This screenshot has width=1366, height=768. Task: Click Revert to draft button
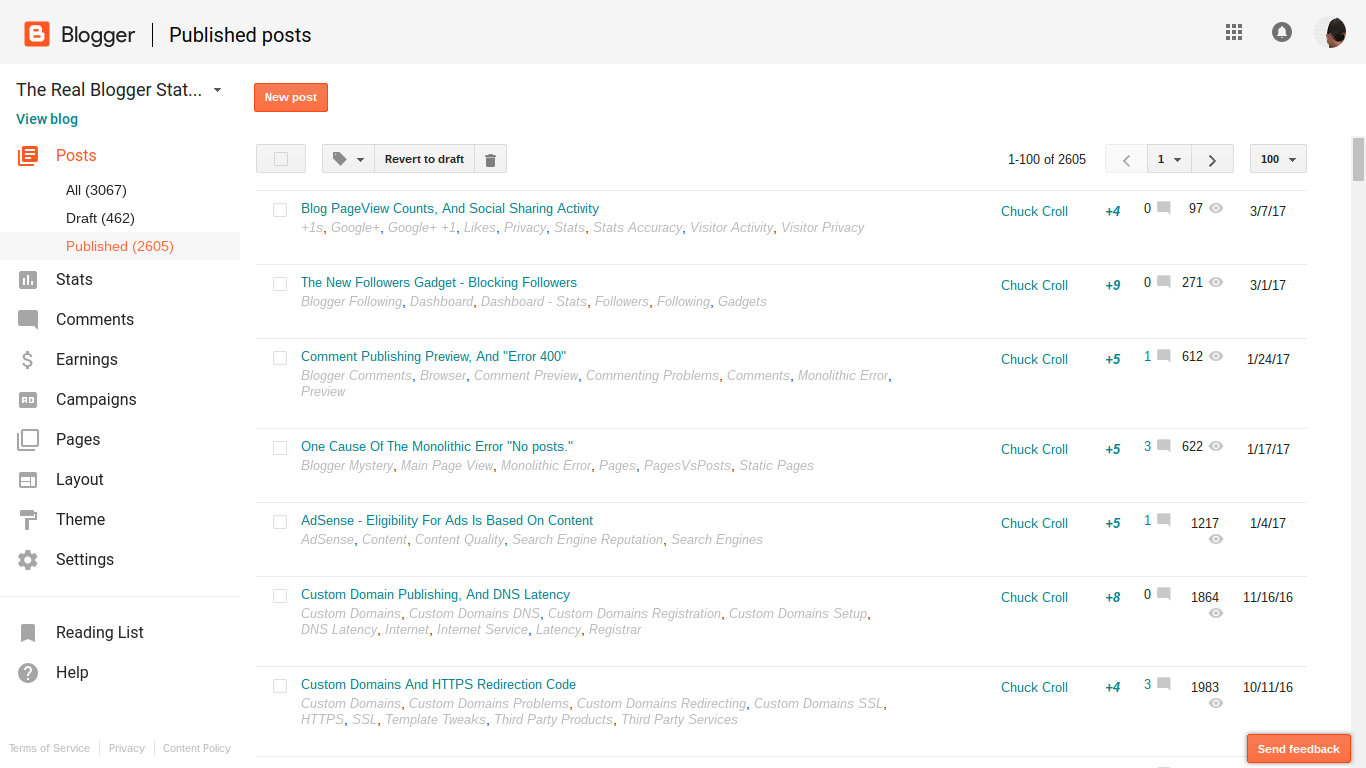[424, 159]
